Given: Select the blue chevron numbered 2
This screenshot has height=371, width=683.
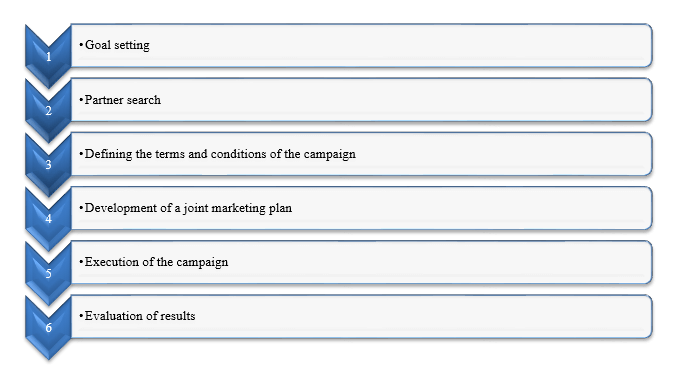Looking at the screenshot, I should [48, 111].
